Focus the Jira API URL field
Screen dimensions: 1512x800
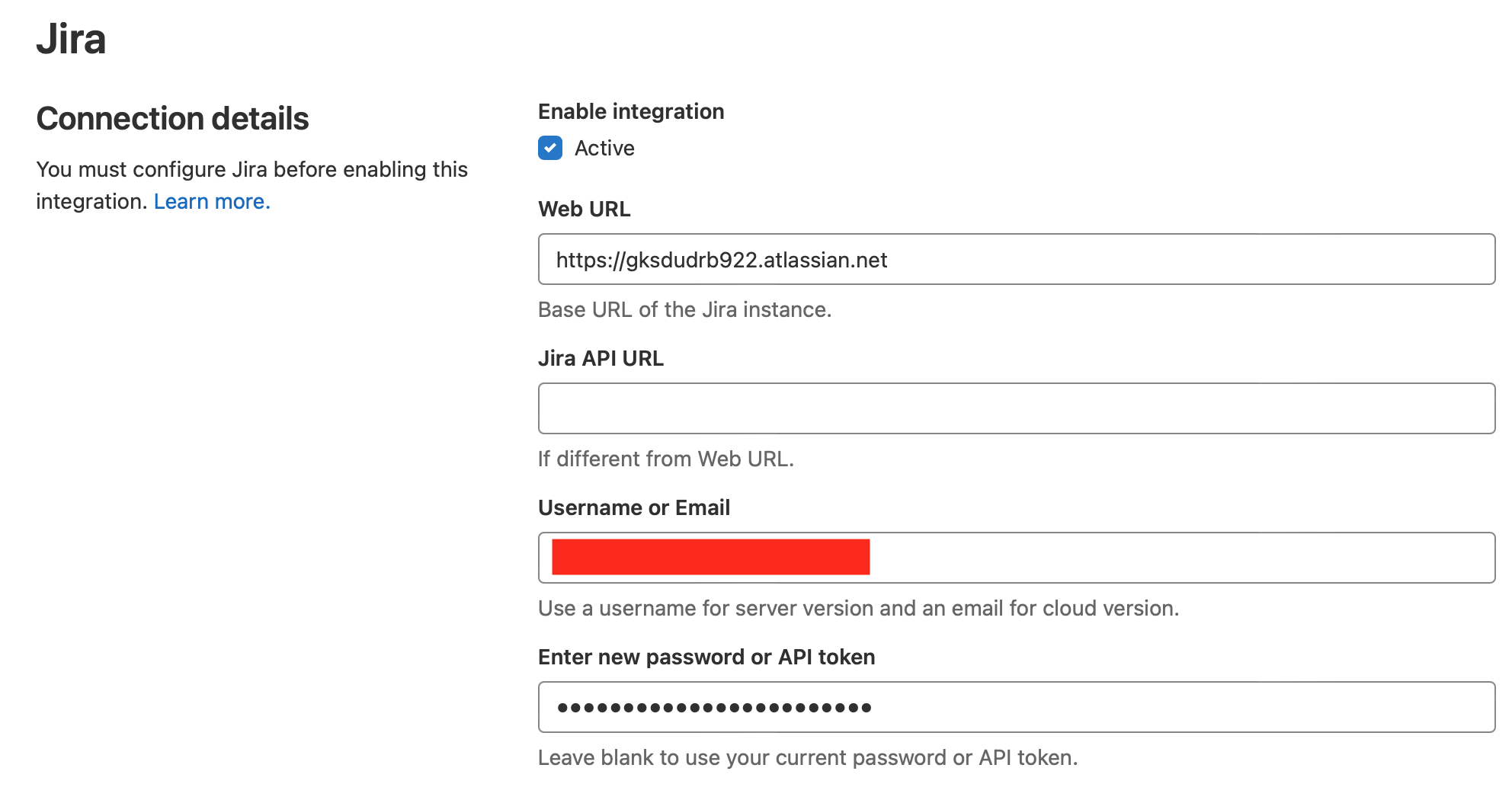[1017, 408]
